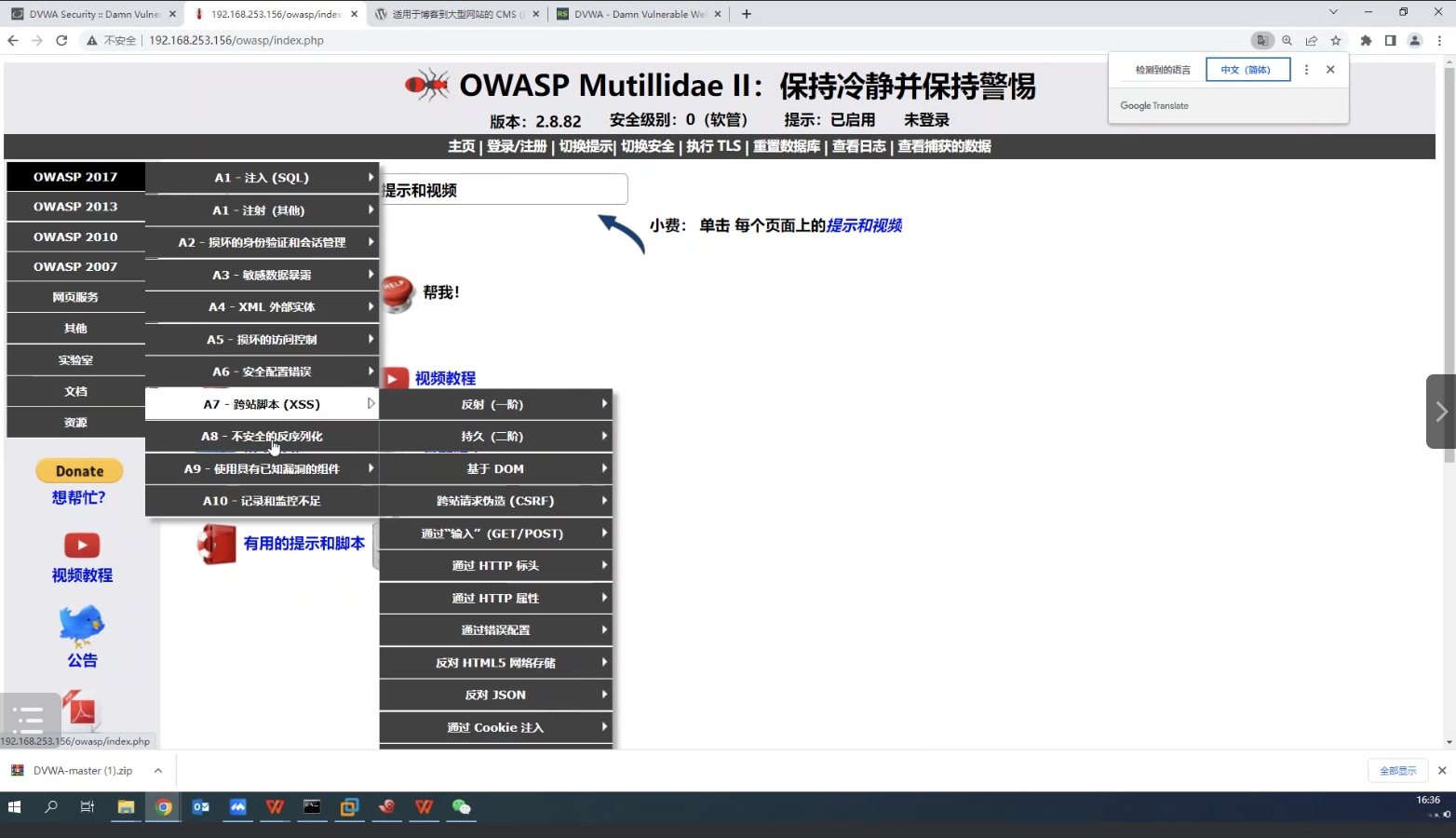Select 检测到的语言 in the translate popup
The height and width of the screenshot is (838, 1456).
[x=1163, y=70]
